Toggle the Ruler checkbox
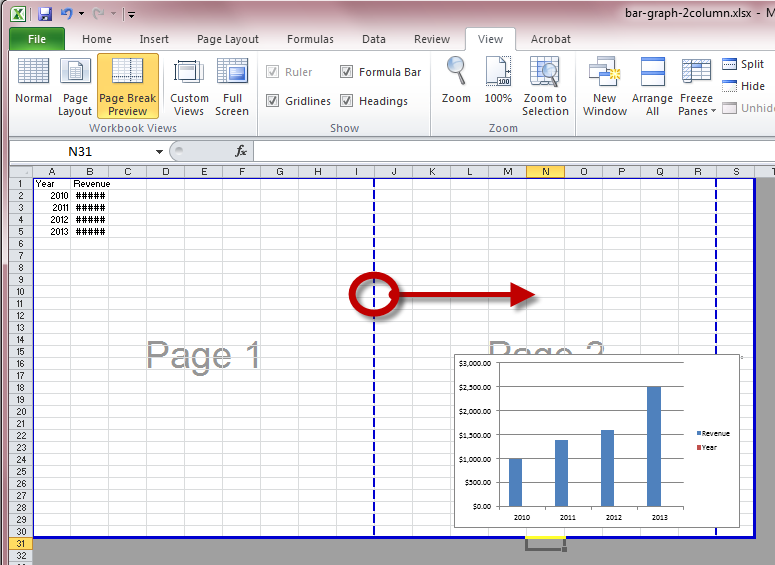Screen dimensions: 775x565 [272, 72]
